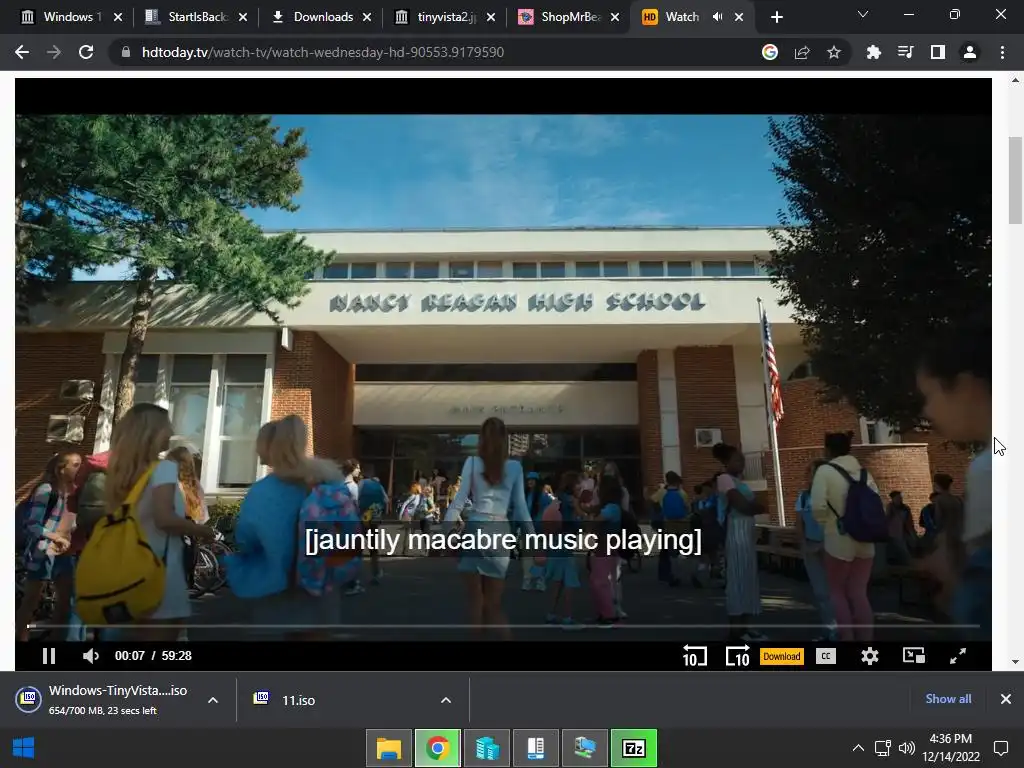The width and height of the screenshot is (1024, 768).
Task: Click the Chrome taskbar icon
Action: click(x=438, y=748)
